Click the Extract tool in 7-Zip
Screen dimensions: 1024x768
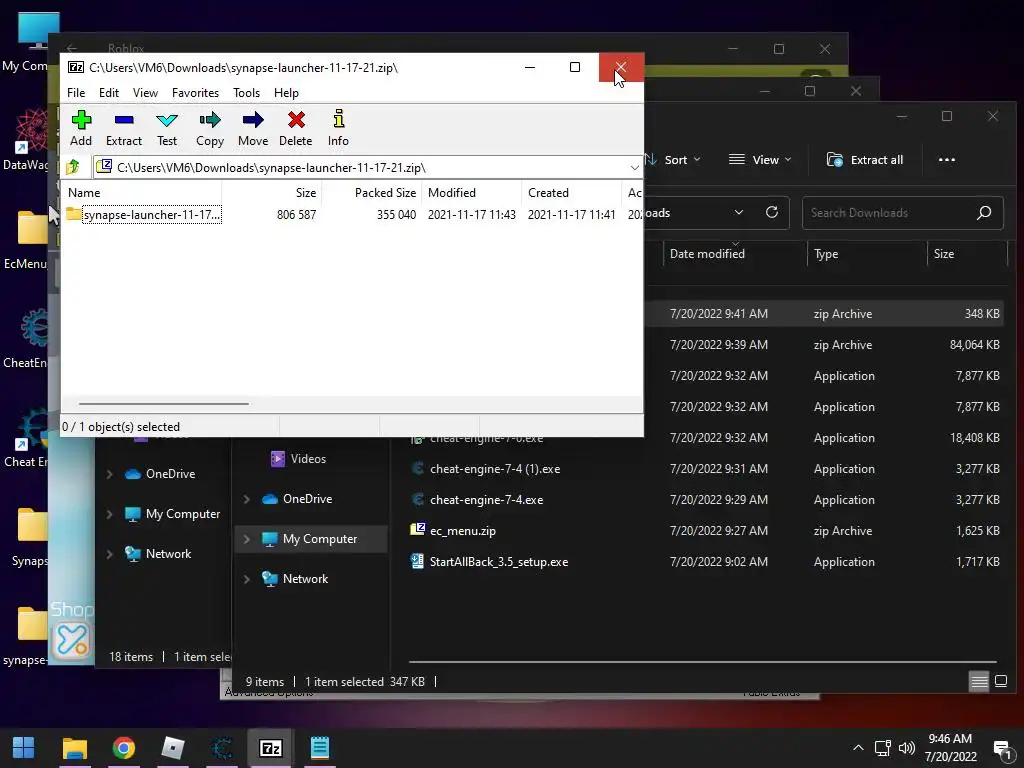coord(123,128)
